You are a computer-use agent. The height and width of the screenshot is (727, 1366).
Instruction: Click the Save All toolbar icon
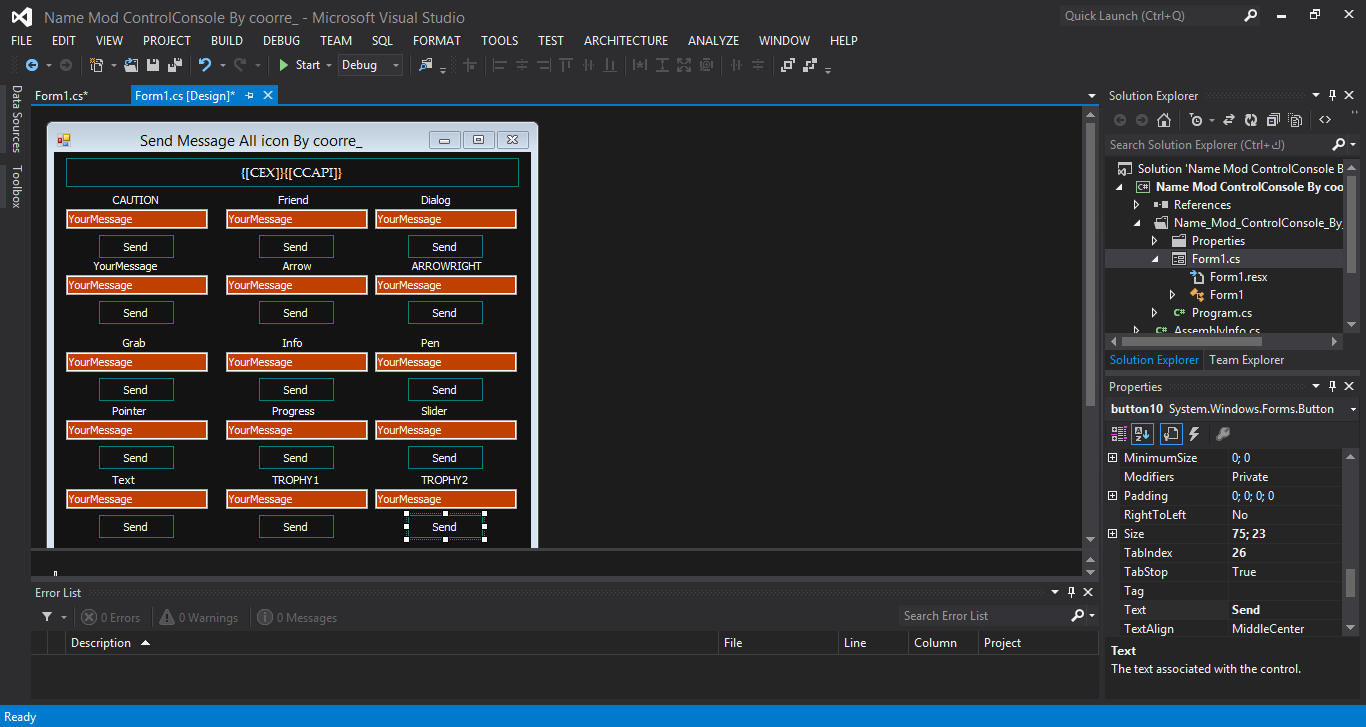175,65
